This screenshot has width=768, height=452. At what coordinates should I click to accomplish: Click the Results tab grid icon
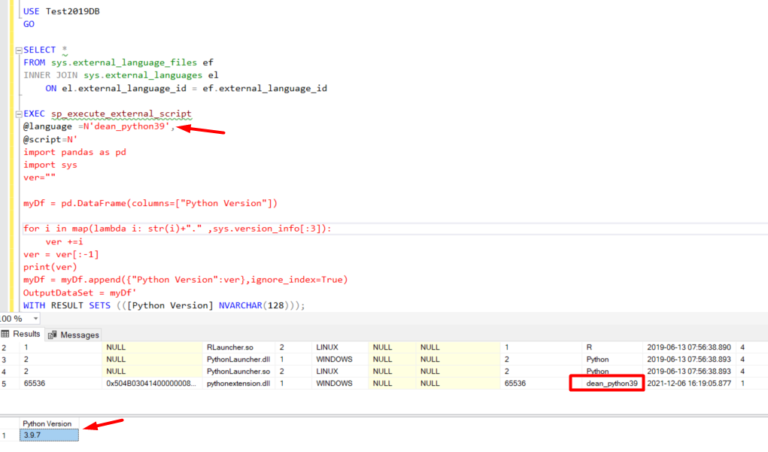point(7,334)
